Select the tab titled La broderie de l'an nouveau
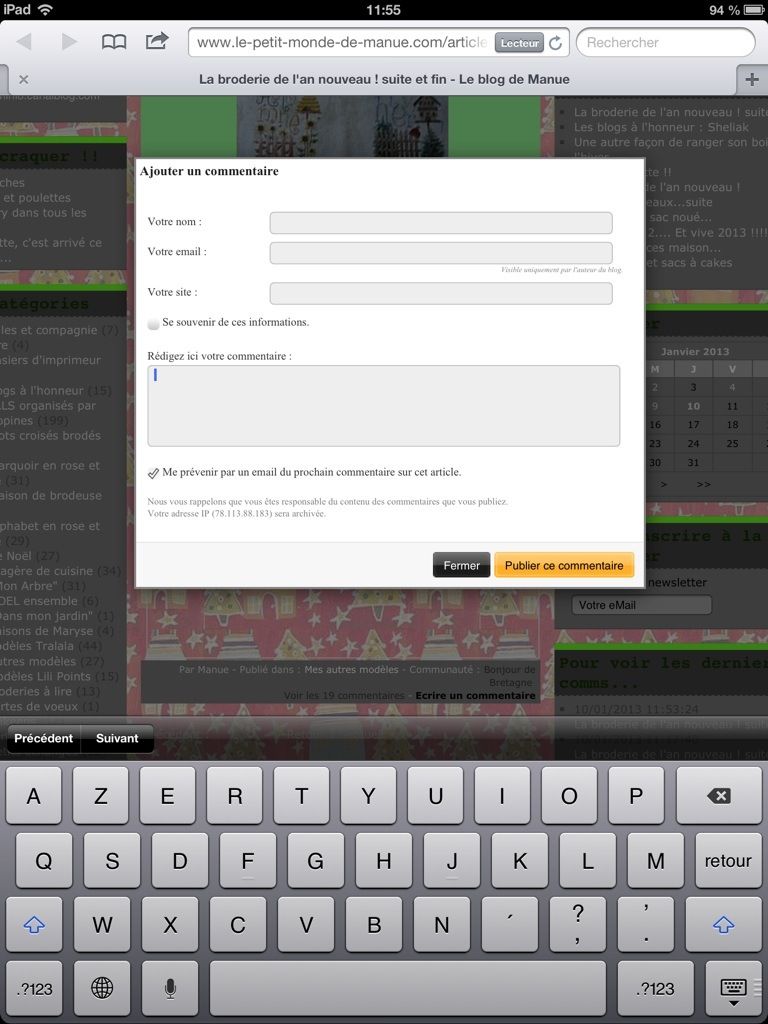 tap(384, 80)
